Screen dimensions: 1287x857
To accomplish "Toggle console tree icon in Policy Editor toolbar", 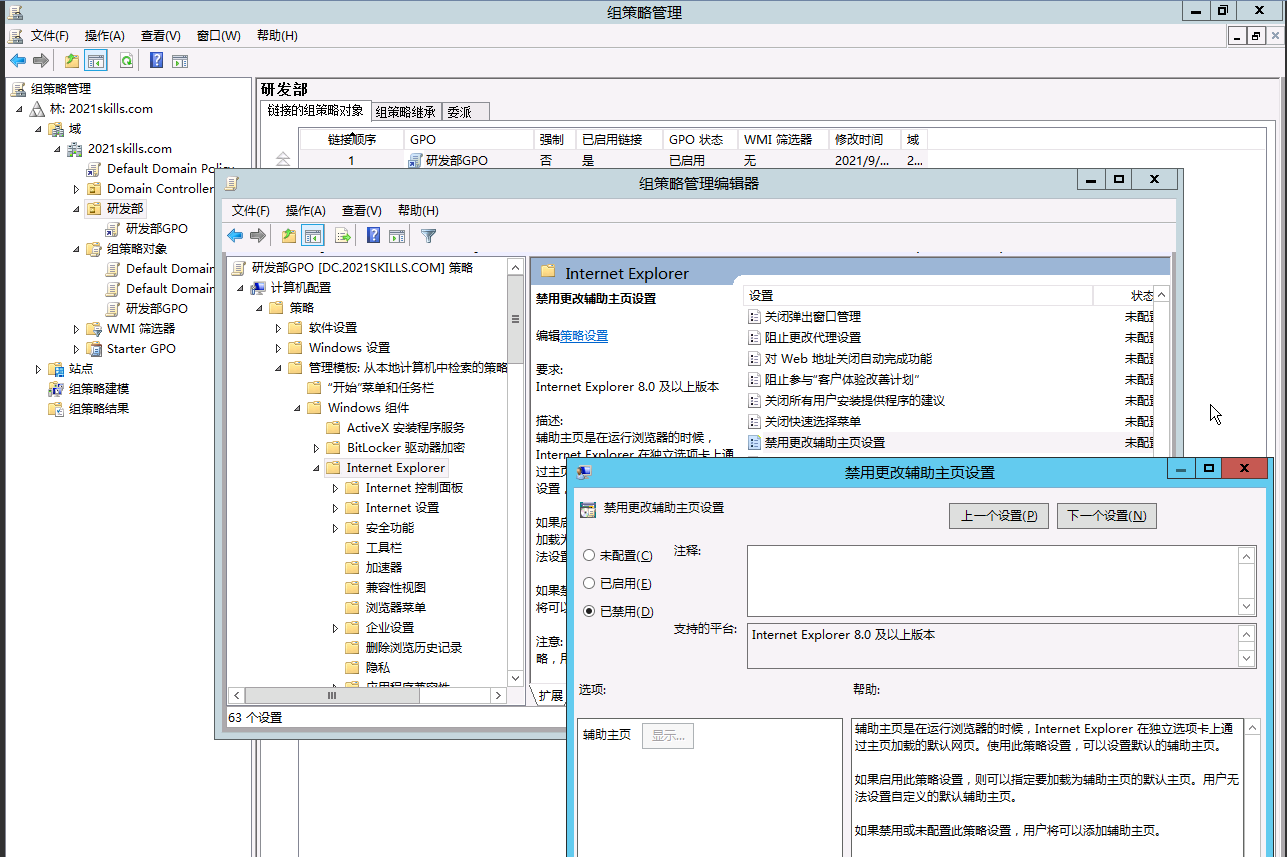I will [313, 236].
